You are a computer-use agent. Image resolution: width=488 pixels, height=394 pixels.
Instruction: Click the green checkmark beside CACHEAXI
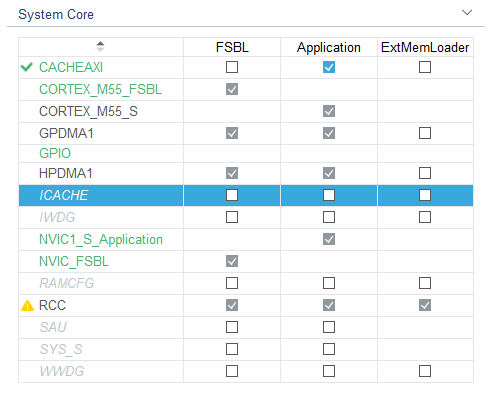(x=27, y=67)
